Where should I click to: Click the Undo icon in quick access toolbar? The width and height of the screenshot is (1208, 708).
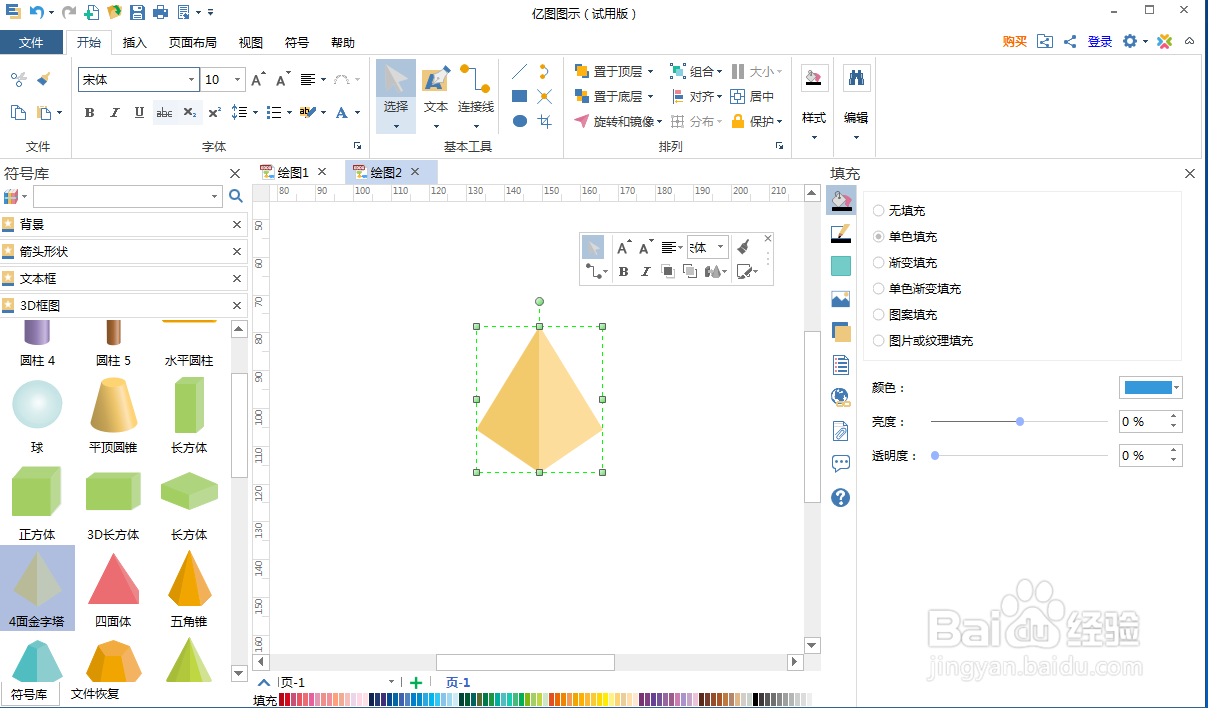coord(38,11)
